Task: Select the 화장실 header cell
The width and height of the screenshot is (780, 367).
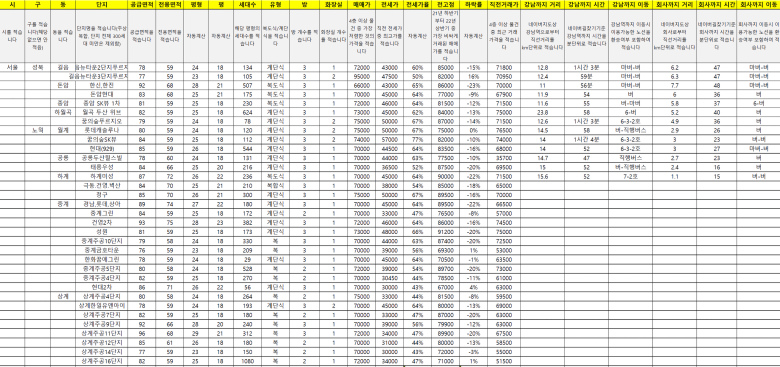Action: click(333, 4)
